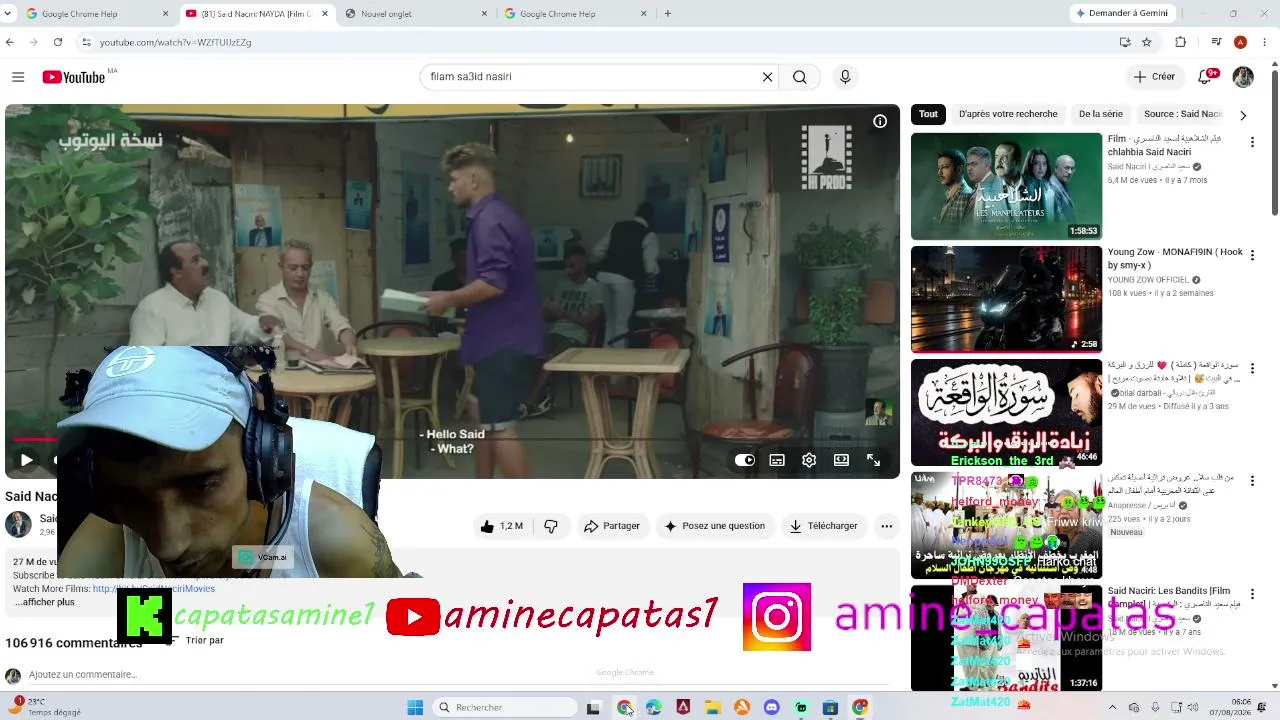The height and width of the screenshot is (720, 1280).
Task: Switch to theater mode
Action: click(841, 460)
